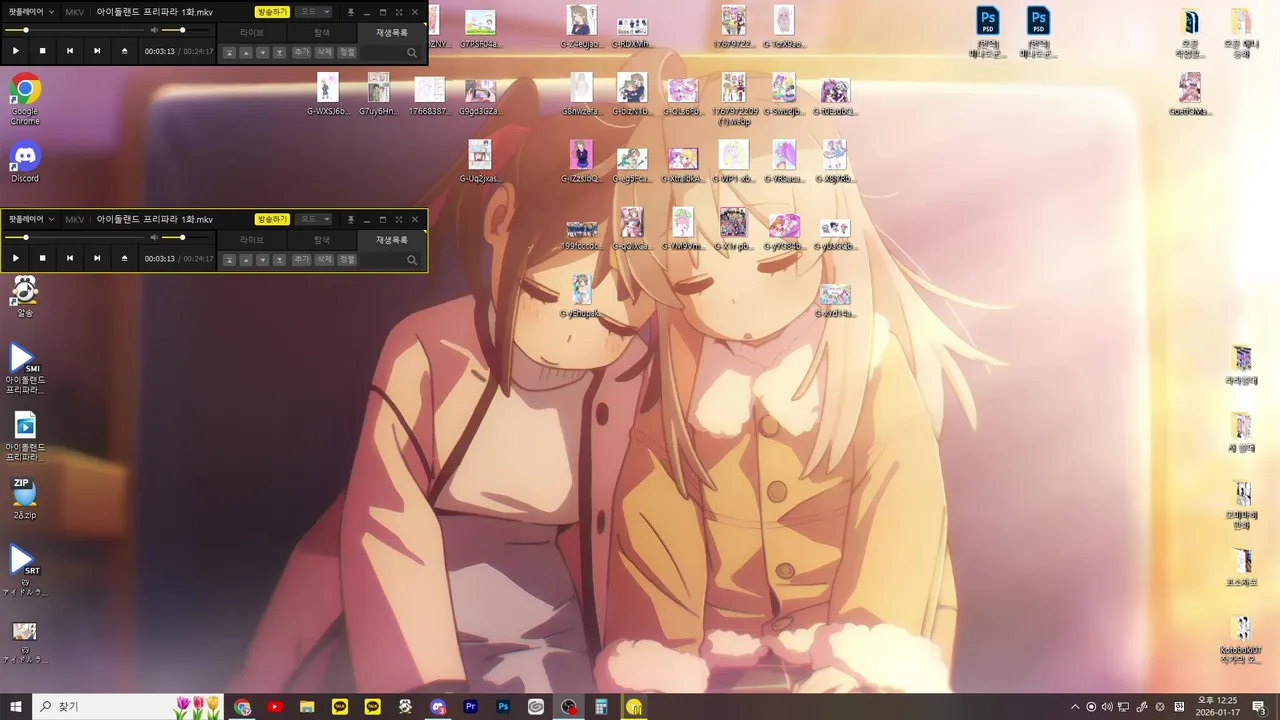Image resolution: width=1280 pixels, height=720 pixels.
Task: Stop playback in the upper PotPlayer window
Action: tap(42, 51)
